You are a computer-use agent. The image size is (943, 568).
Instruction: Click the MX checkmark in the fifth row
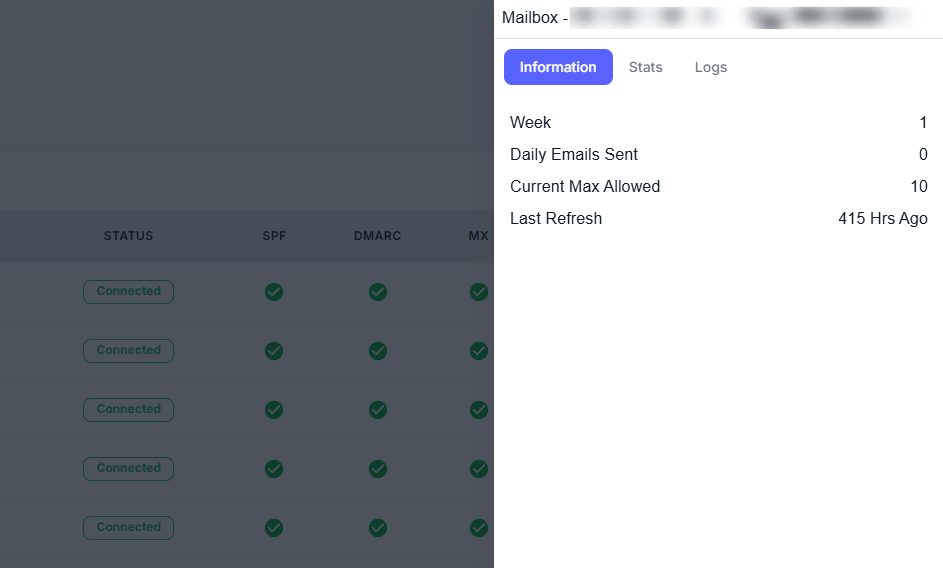[x=479, y=528]
